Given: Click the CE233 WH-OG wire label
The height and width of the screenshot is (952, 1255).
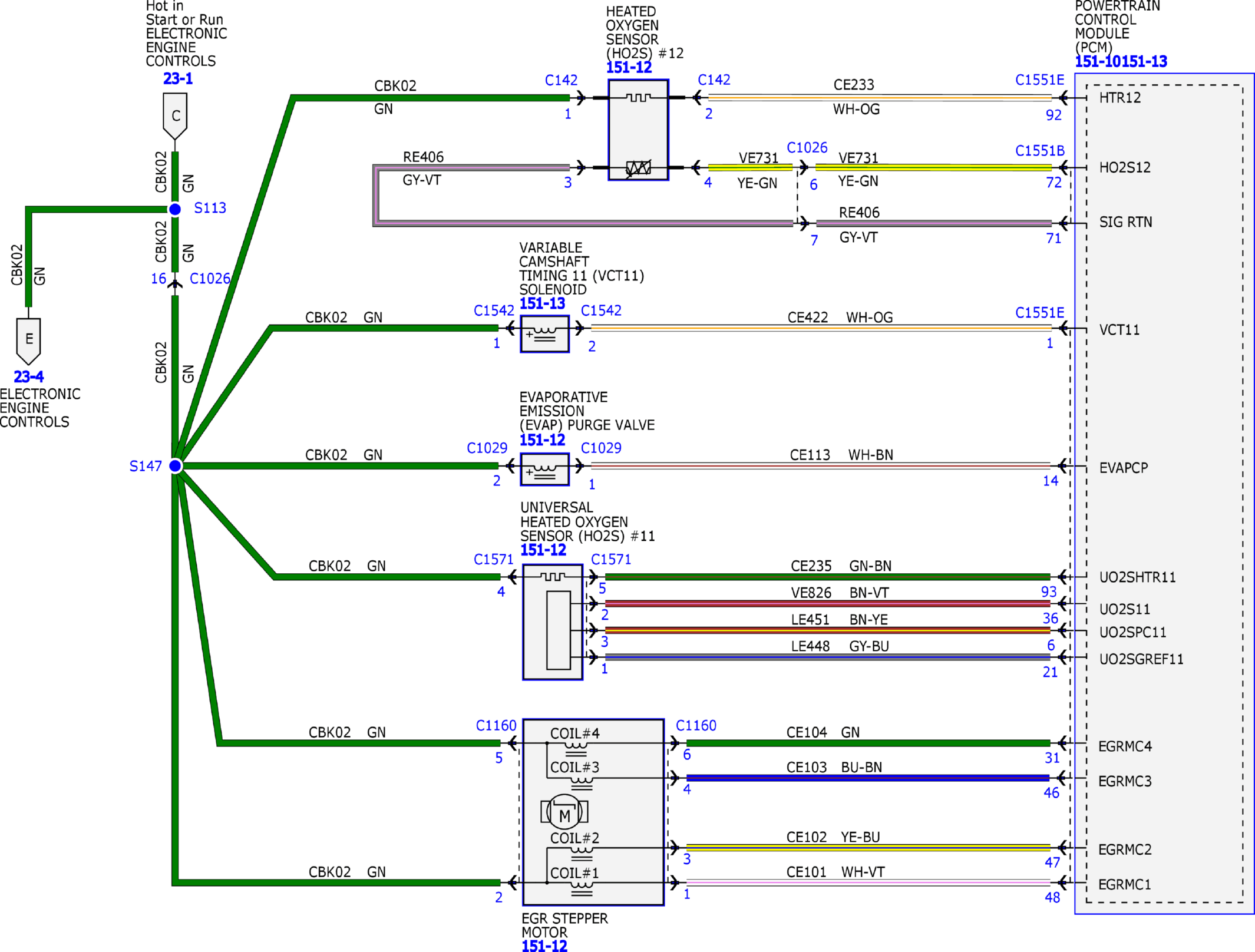Looking at the screenshot, I should [856, 97].
